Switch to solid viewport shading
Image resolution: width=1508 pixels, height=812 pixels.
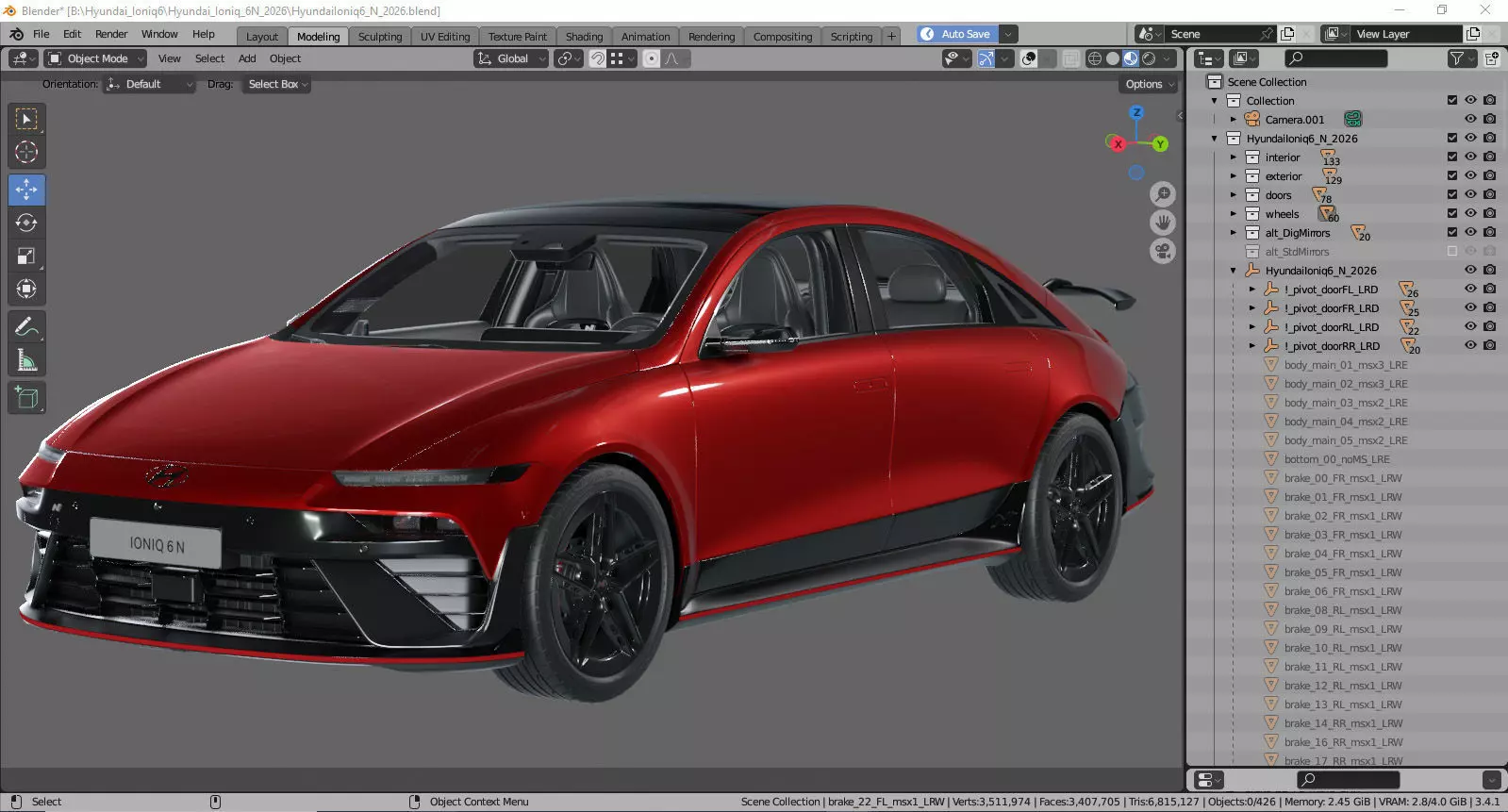tap(1113, 58)
